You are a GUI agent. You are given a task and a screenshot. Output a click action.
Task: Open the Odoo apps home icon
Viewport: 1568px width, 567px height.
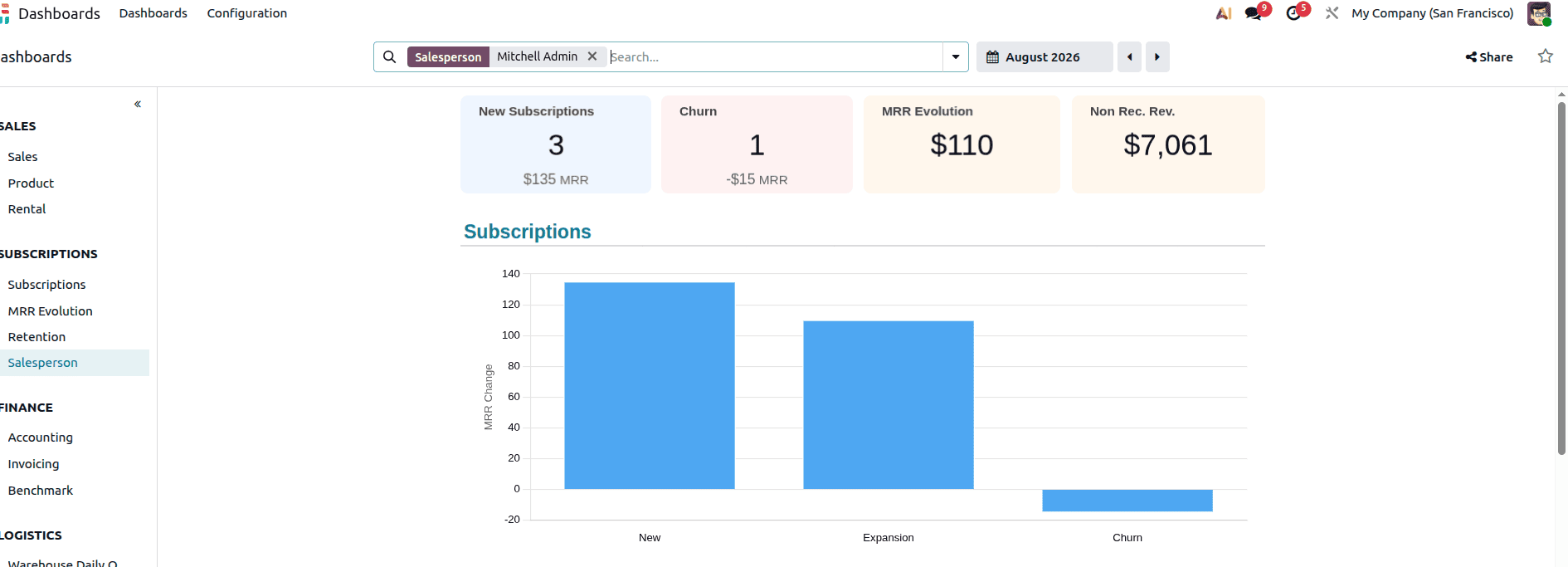pyautogui.click(x=4, y=13)
